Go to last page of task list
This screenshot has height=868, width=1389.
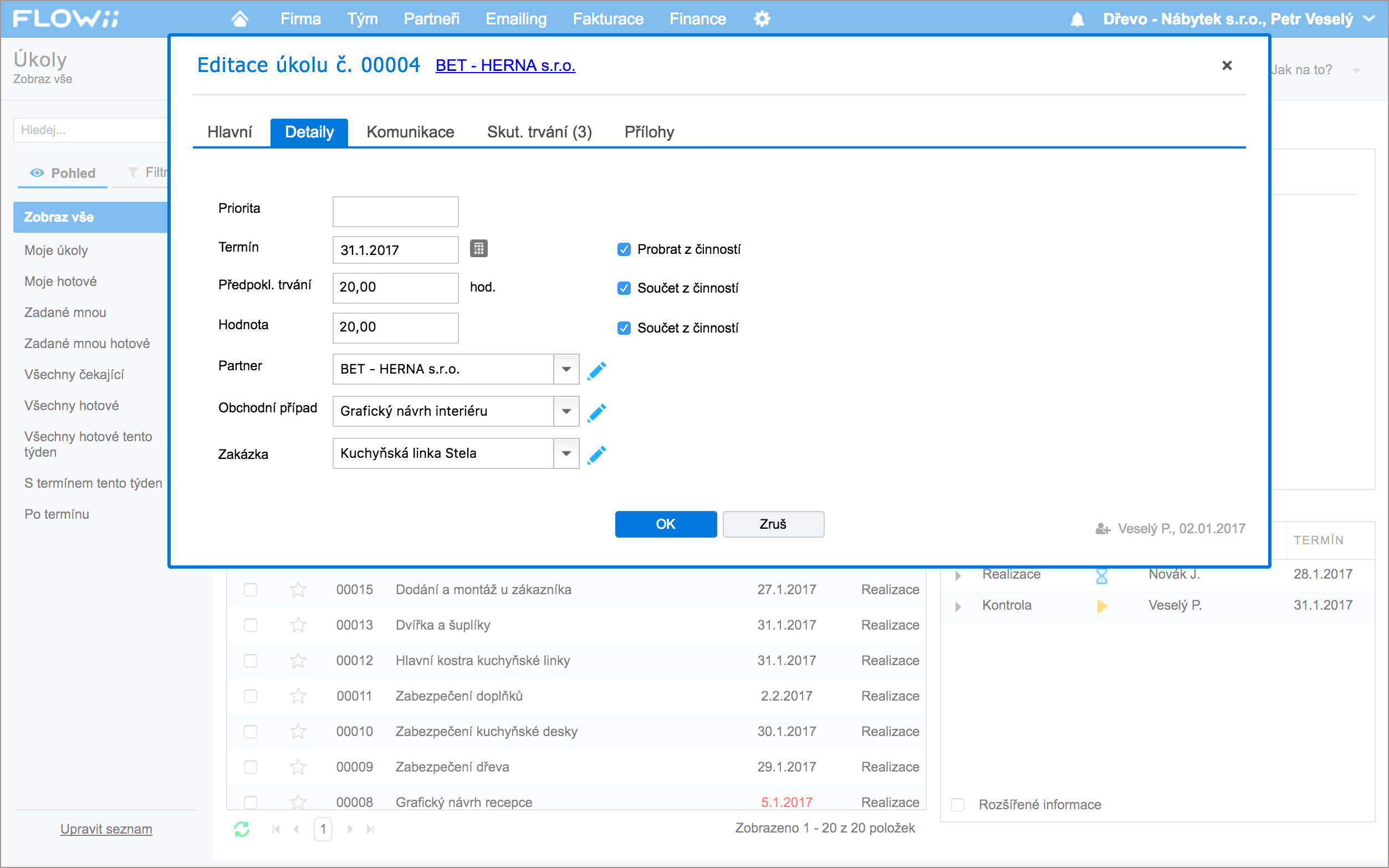[370, 829]
